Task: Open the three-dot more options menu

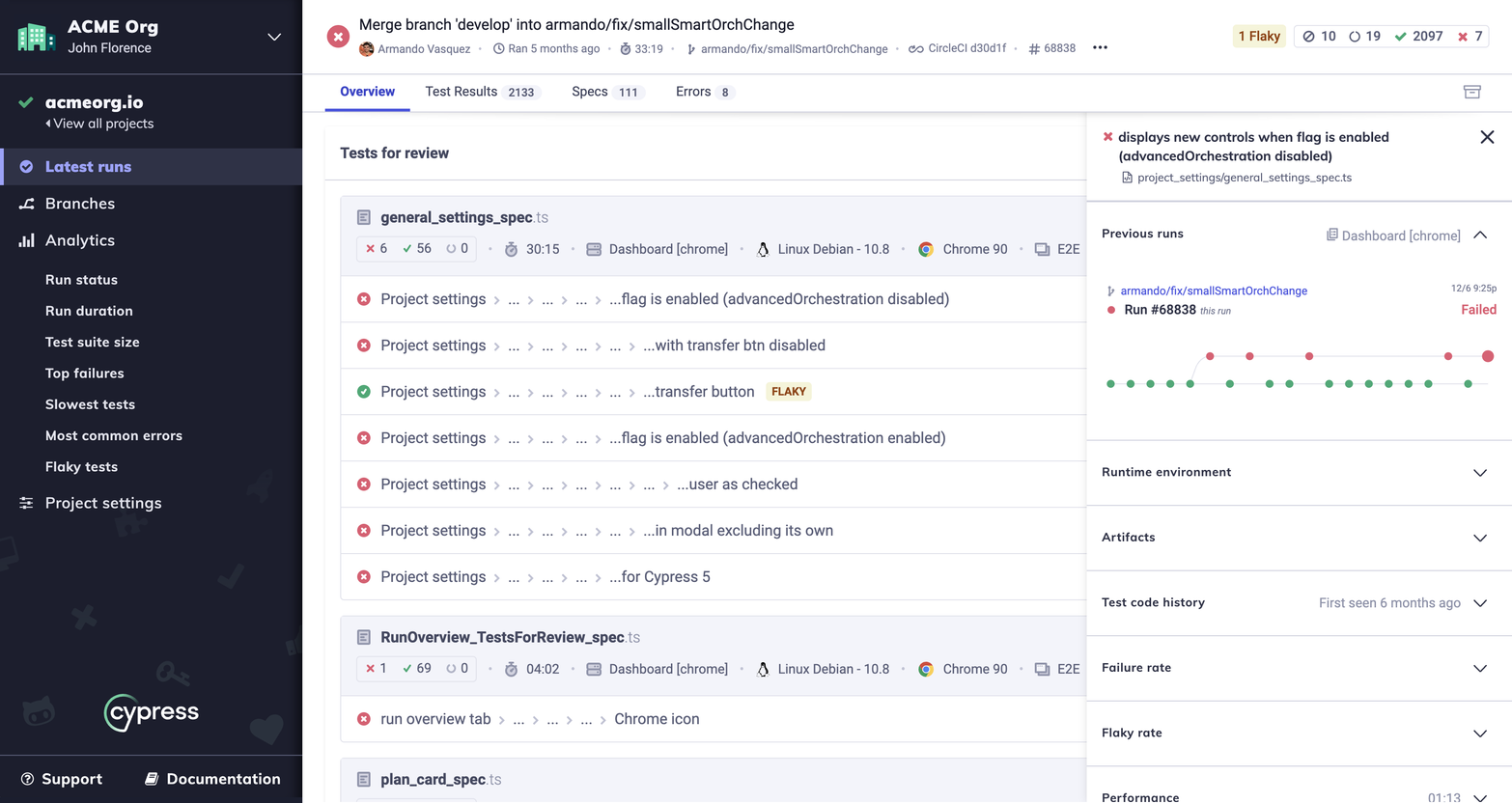Action: [x=1100, y=47]
